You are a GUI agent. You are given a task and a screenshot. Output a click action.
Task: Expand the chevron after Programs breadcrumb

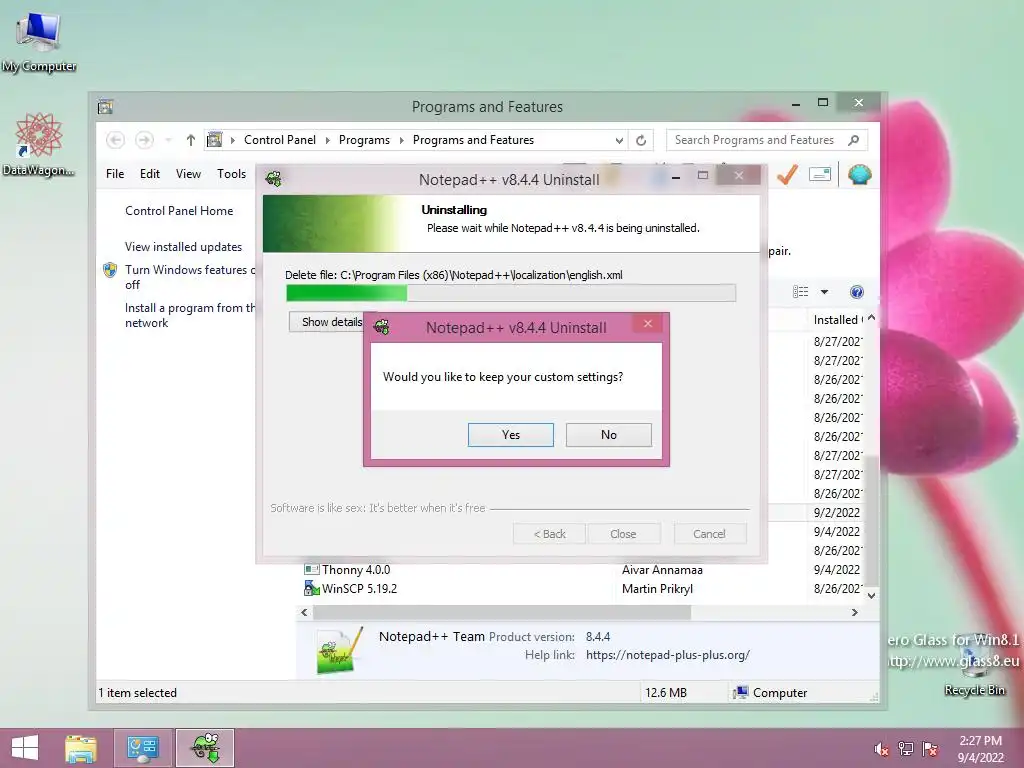click(401, 140)
